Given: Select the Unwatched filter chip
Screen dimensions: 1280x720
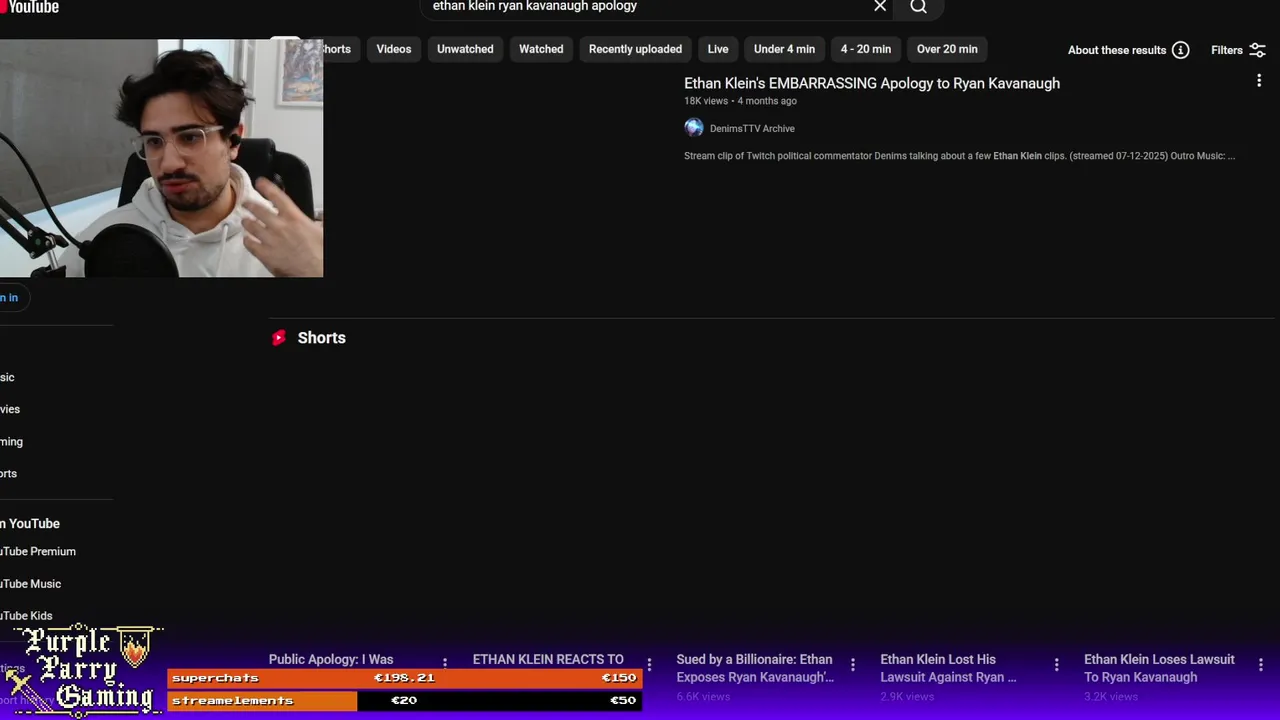Looking at the screenshot, I should [465, 49].
